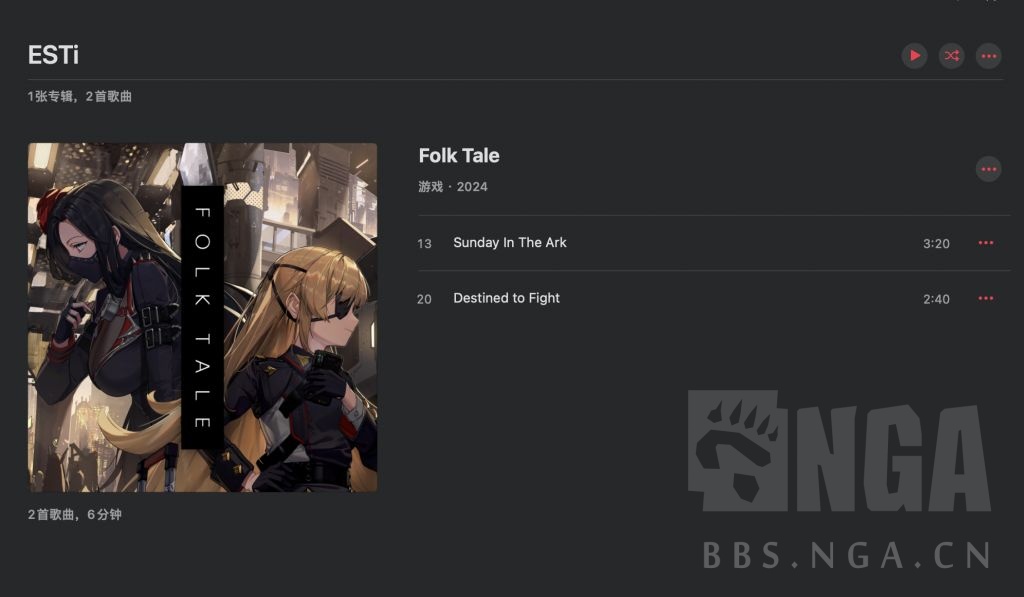This screenshot has width=1024, height=597.
Task: Click track number 13
Action: [x=424, y=244]
